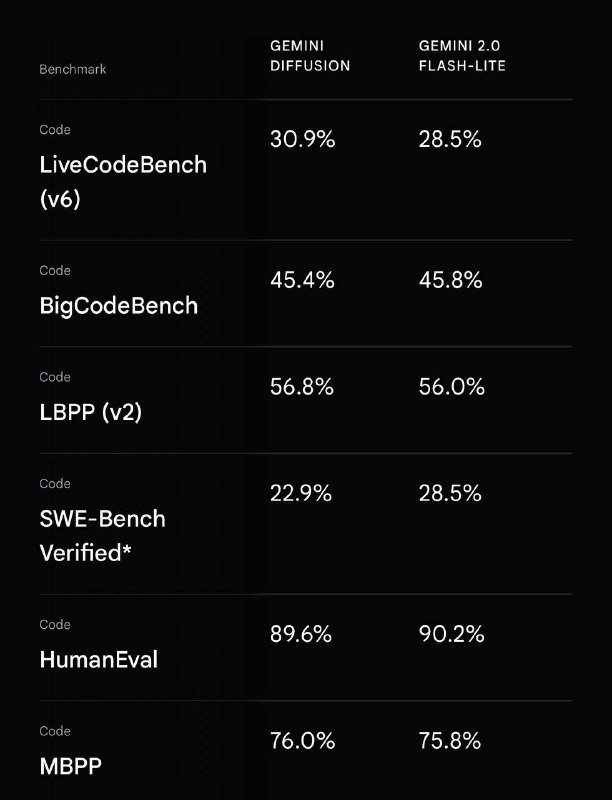This screenshot has width=612, height=800.
Task: Click the 76.0% MBPP score
Action: tap(302, 740)
